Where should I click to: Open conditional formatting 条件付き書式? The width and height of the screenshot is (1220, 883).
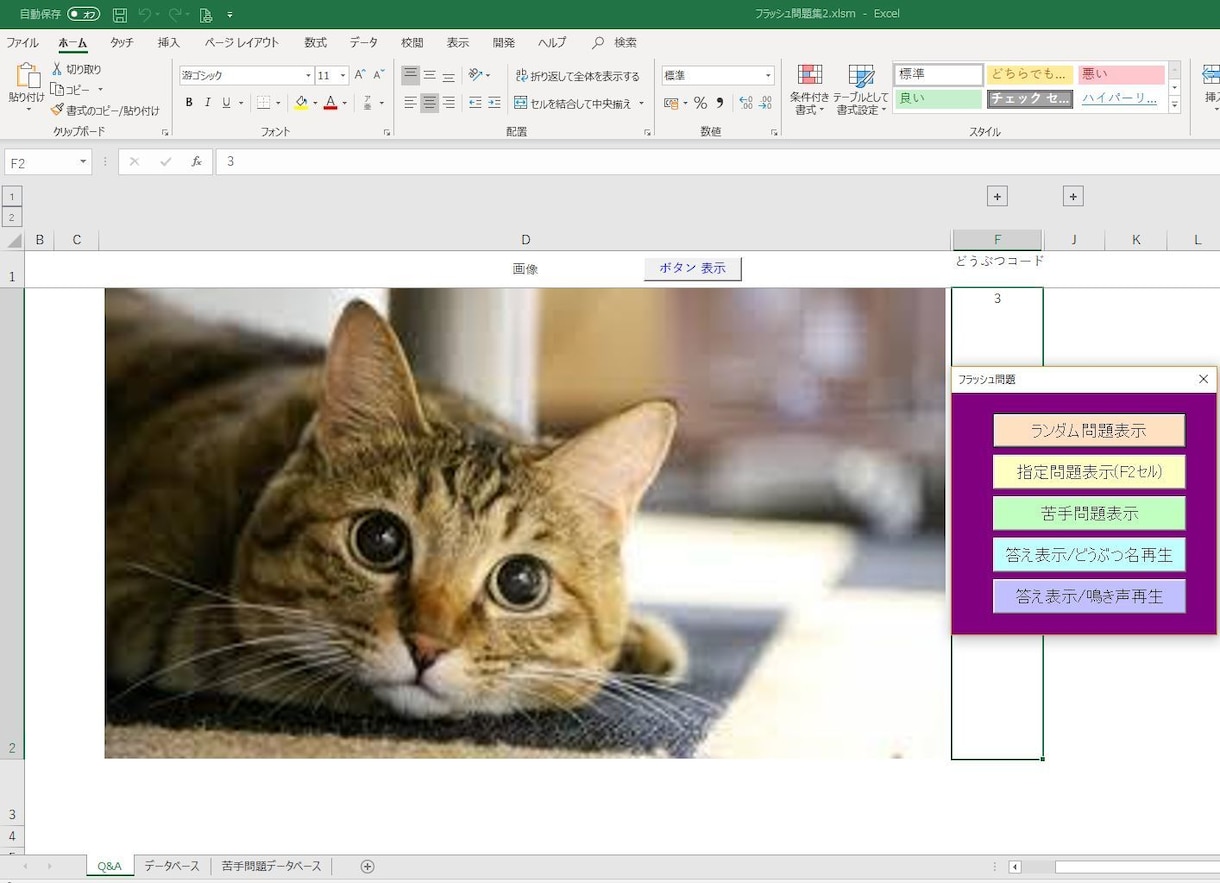tap(809, 90)
